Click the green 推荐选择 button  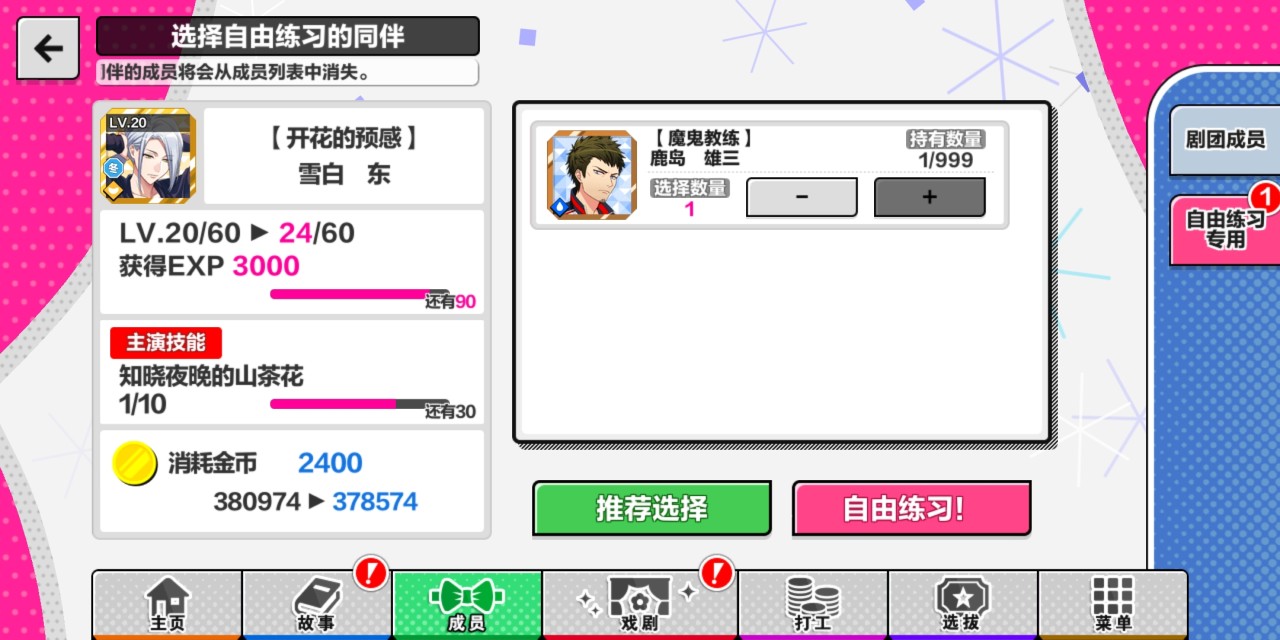pyautogui.click(x=652, y=508)
